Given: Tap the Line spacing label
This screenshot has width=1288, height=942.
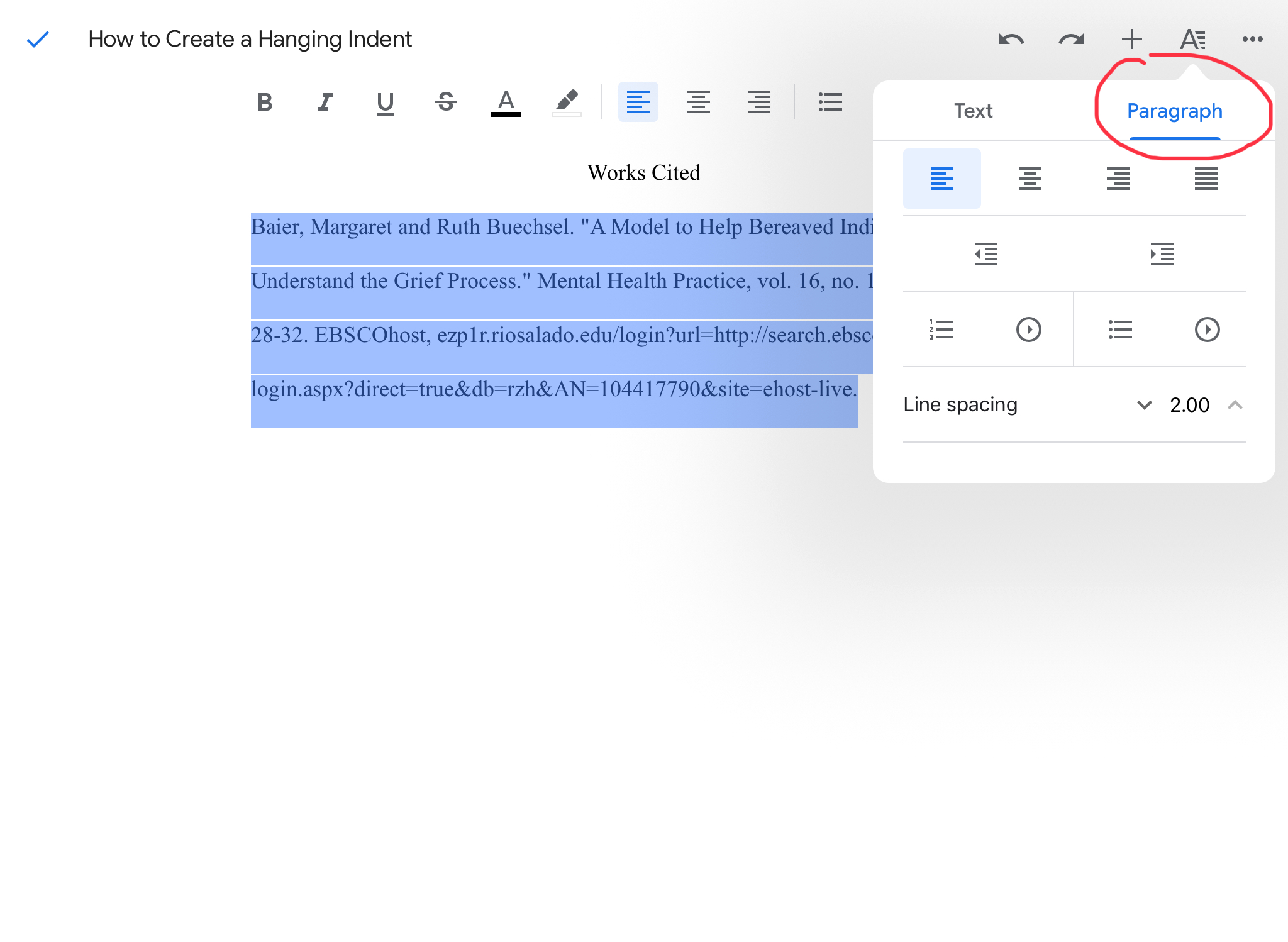Looking at the screenshot, I should 960,405.
